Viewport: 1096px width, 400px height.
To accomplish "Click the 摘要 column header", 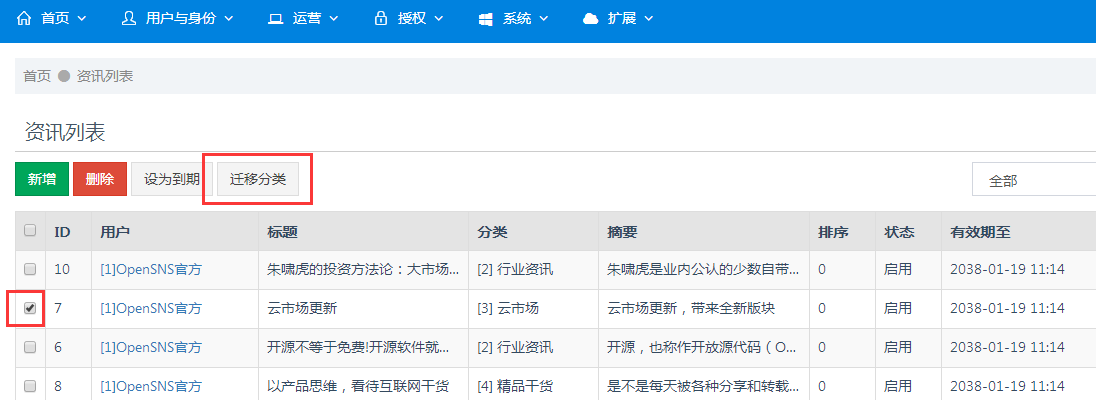I will click(x=622, y=232).
